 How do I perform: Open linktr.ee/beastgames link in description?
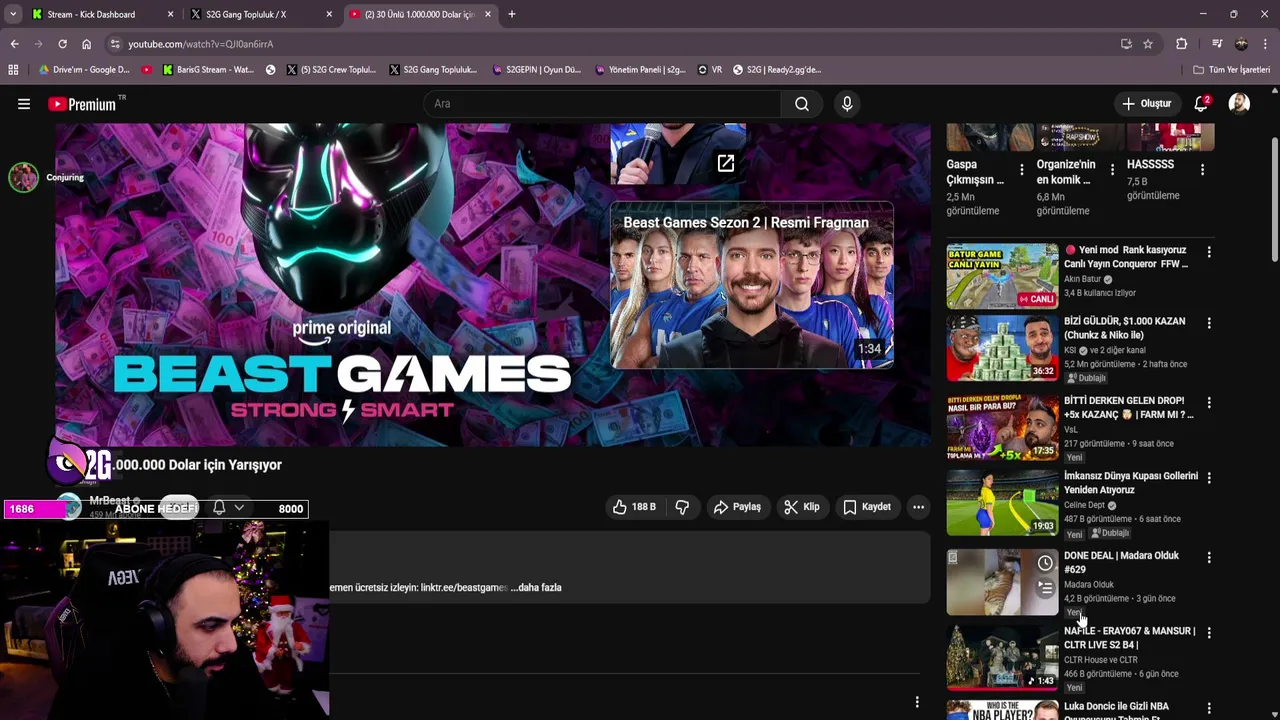pyautogui.click(x=464, y=588)
